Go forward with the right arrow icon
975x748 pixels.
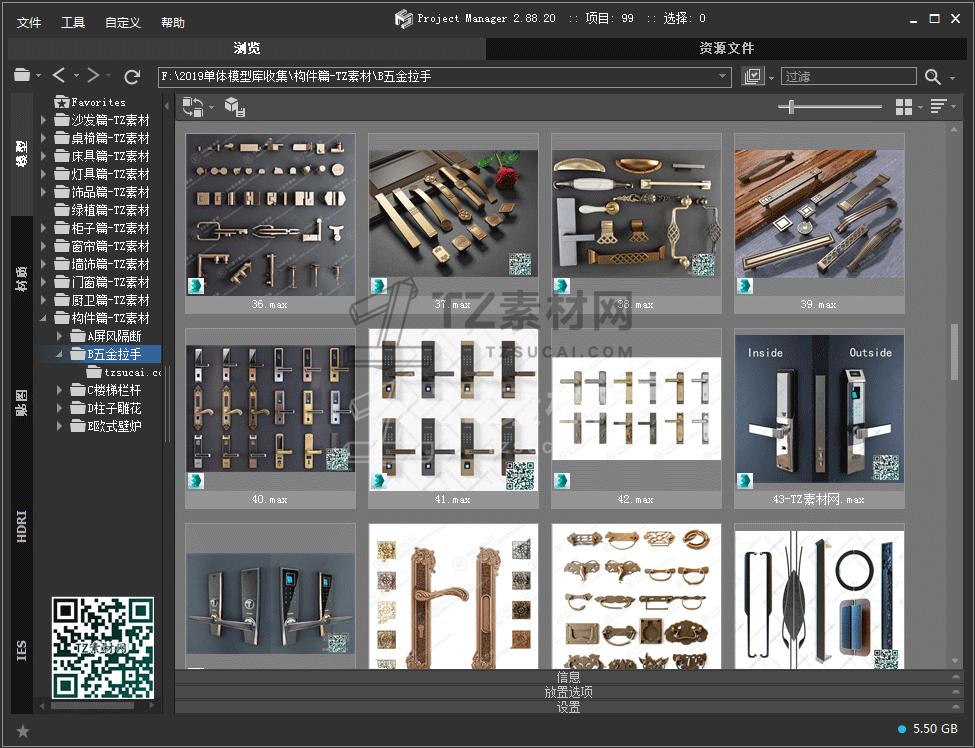click(x=92, y=76)
